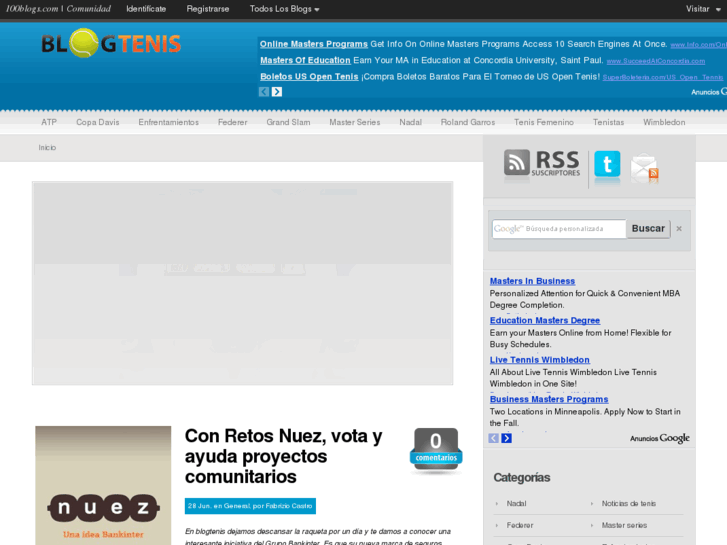Open the large featured image banner

pyautogui.click(x=242, y=283)
